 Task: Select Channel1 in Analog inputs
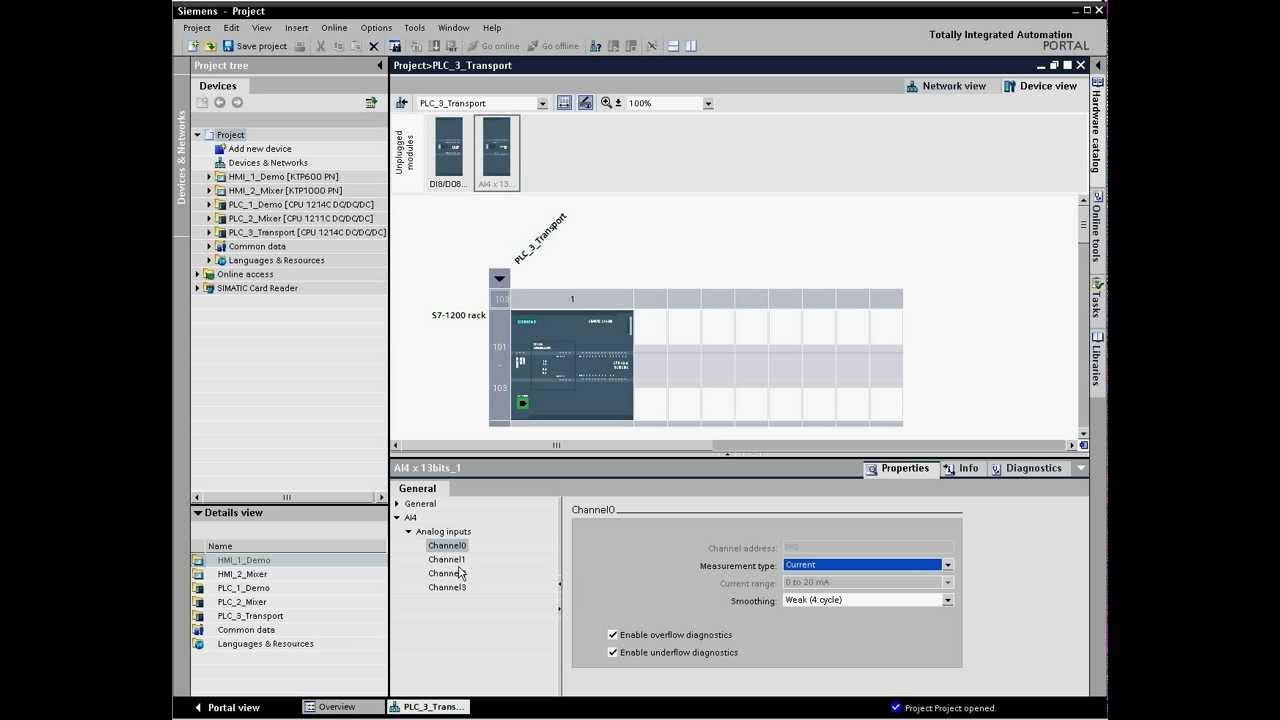tap(447, 560)
